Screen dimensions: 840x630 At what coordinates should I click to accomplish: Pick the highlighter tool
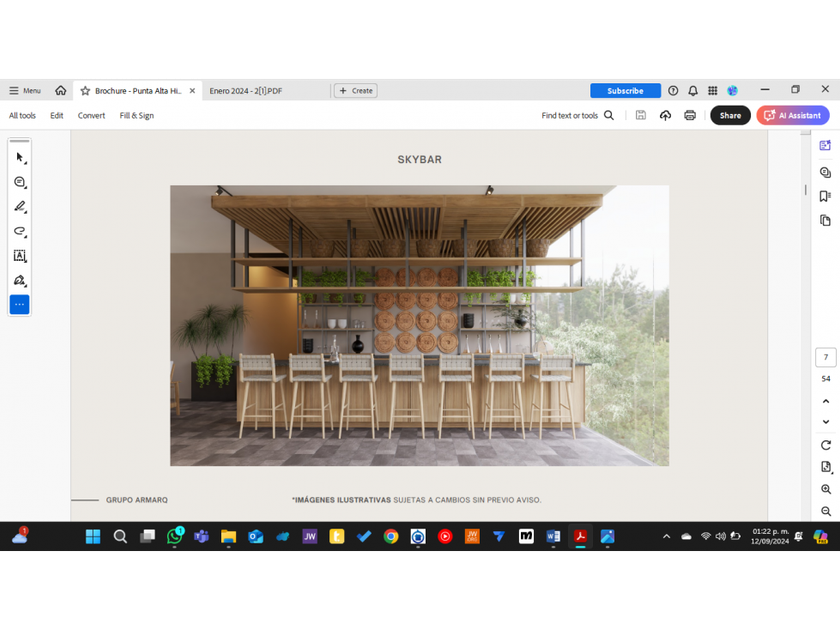pyautogui.click(x=19, y=207)
